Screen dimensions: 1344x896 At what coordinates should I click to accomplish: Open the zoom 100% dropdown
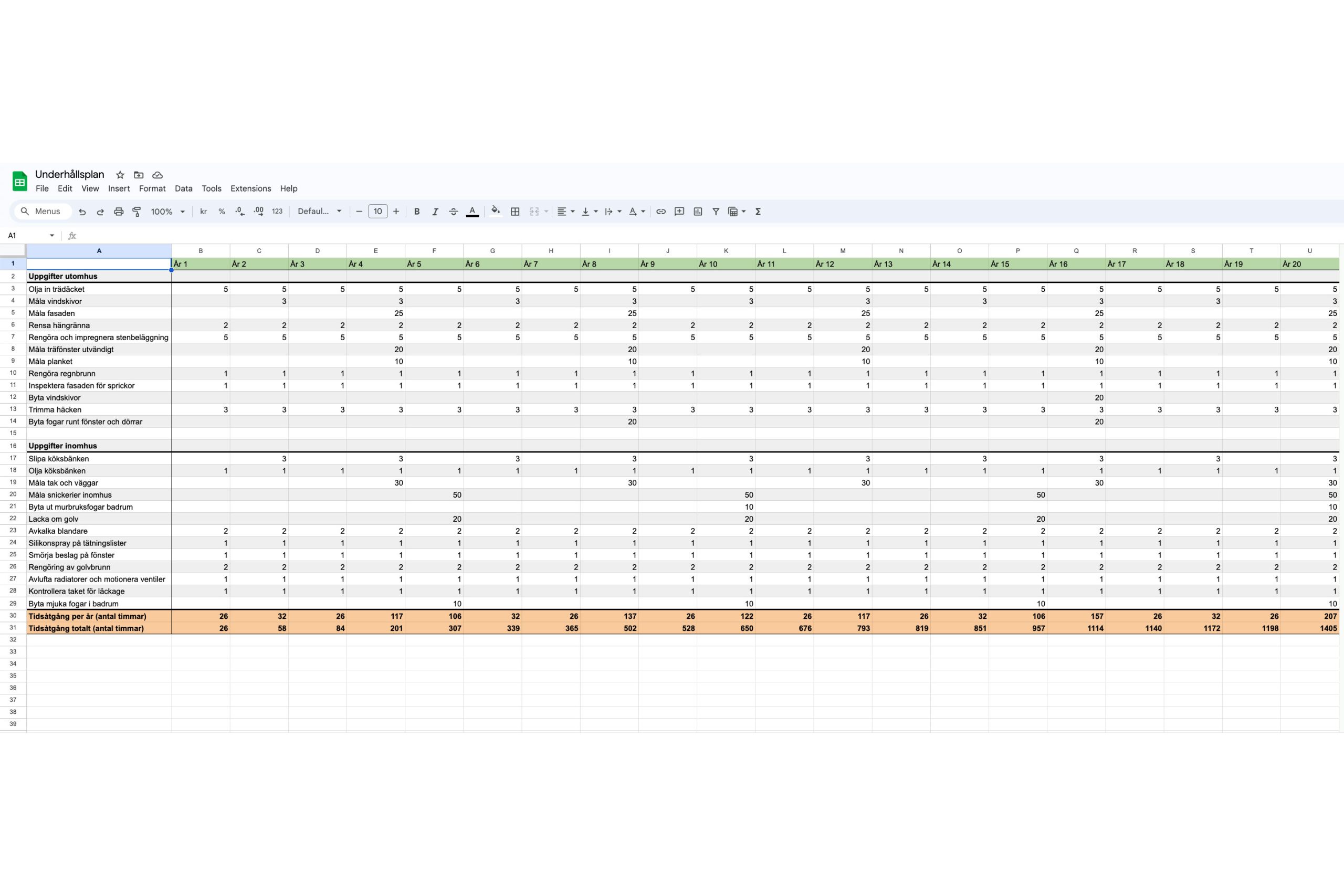pyautogui.click(x=167, y=212)
